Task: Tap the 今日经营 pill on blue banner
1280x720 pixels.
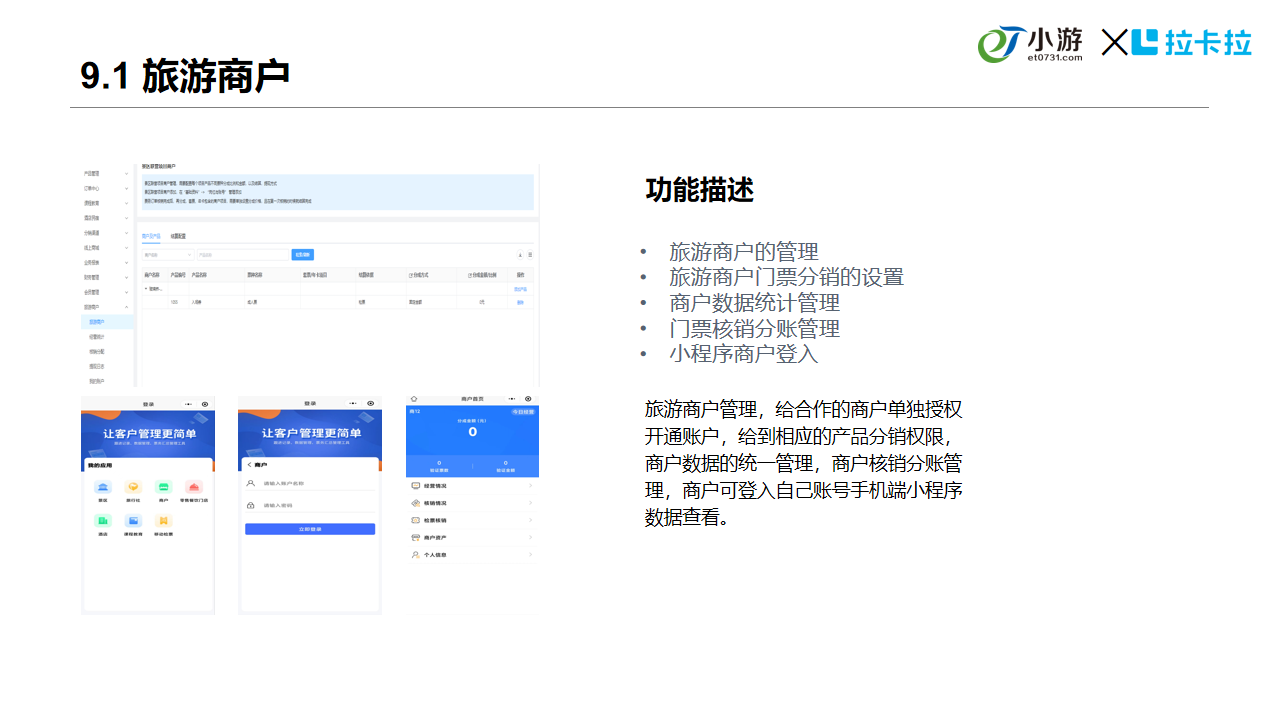Action: coord(523,412)
